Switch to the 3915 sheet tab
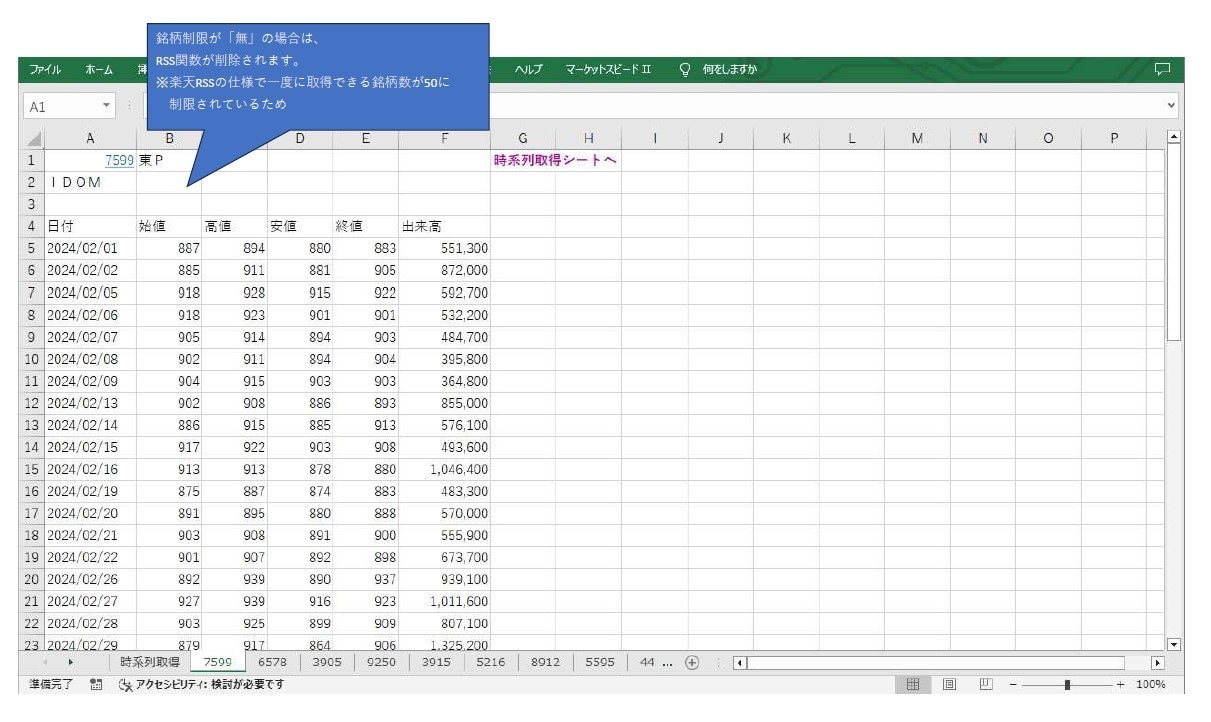This screenshot has width=1211, height=722. (x=436, y=662)
